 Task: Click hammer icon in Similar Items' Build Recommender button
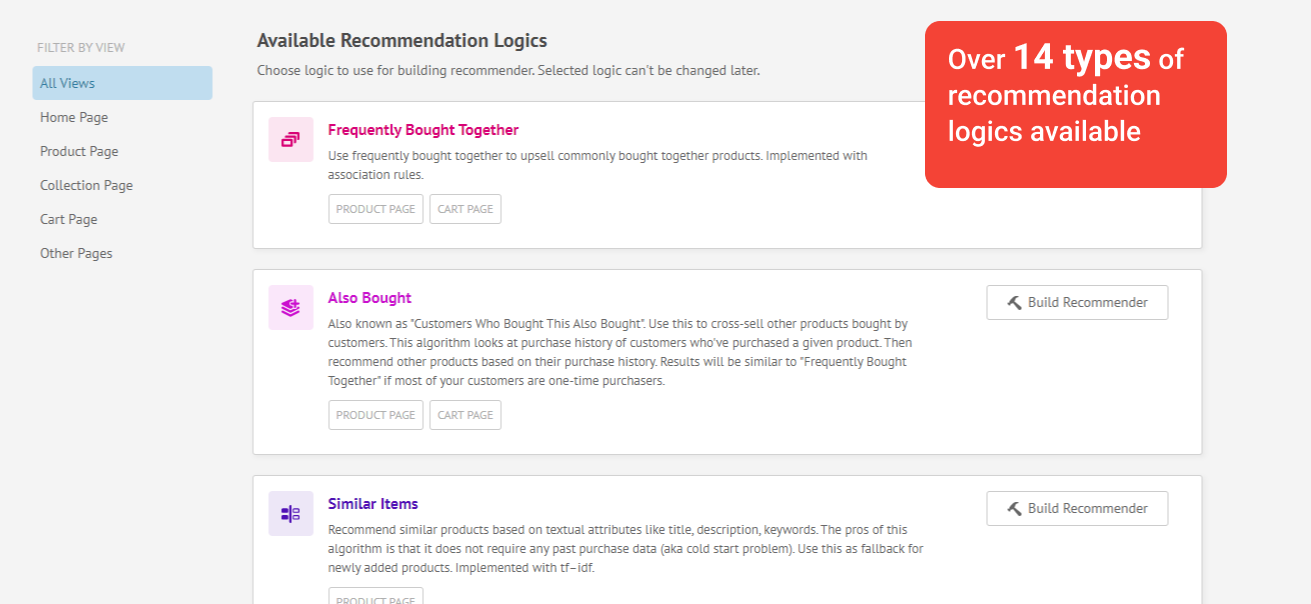pos(1014,509)
